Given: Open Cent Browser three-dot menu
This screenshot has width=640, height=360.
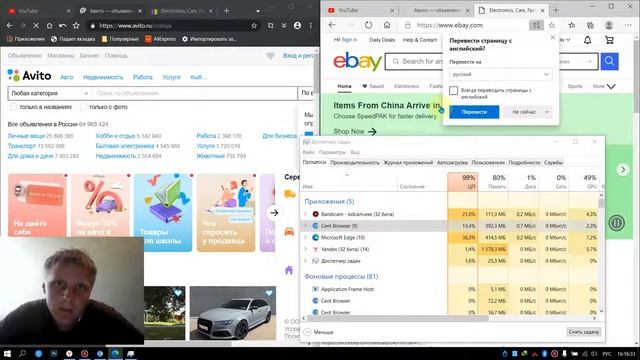Looking at the screenshot, I should [x=311, y=25].
